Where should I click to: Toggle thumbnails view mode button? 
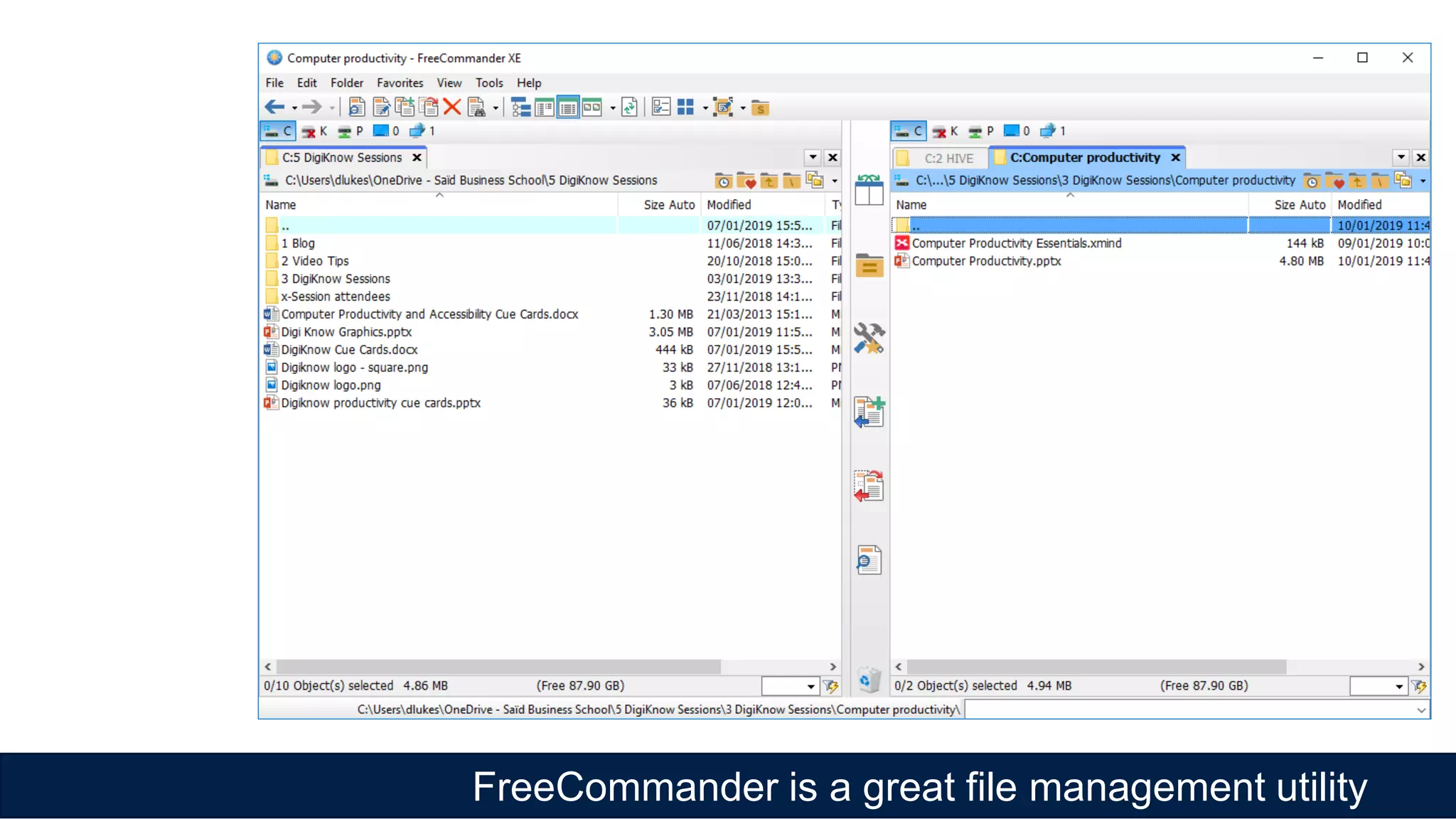591,107
